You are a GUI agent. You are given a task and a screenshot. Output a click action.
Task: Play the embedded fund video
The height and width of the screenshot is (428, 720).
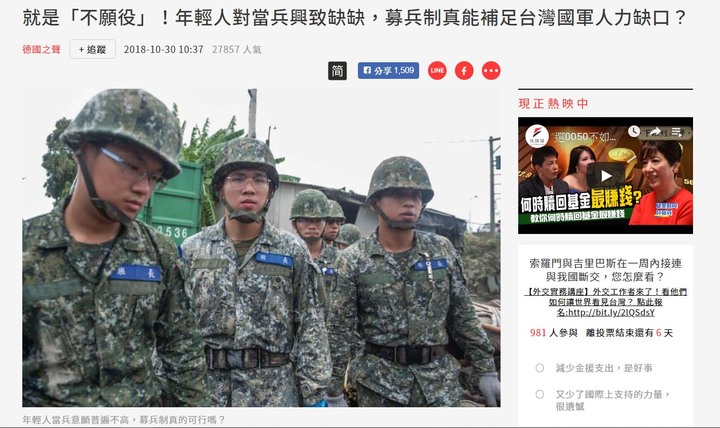tap(606, 175)
